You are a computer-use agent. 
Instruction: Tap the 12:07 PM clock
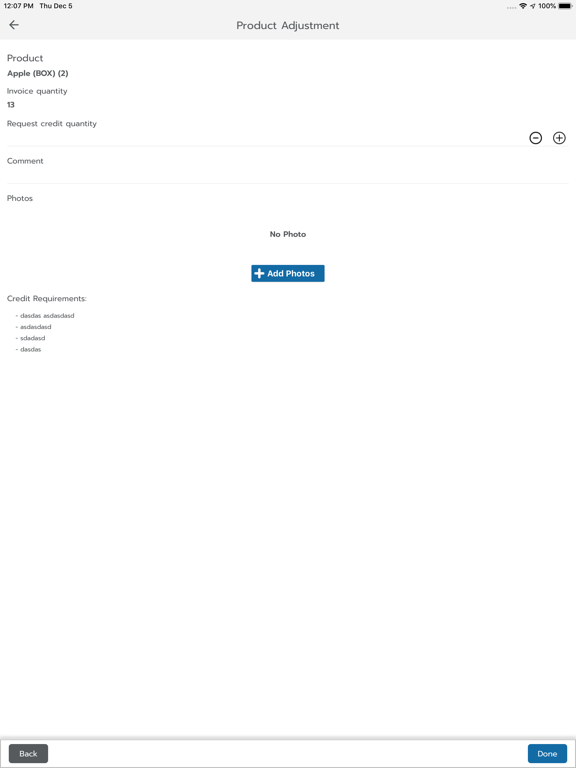click(19, 6)
